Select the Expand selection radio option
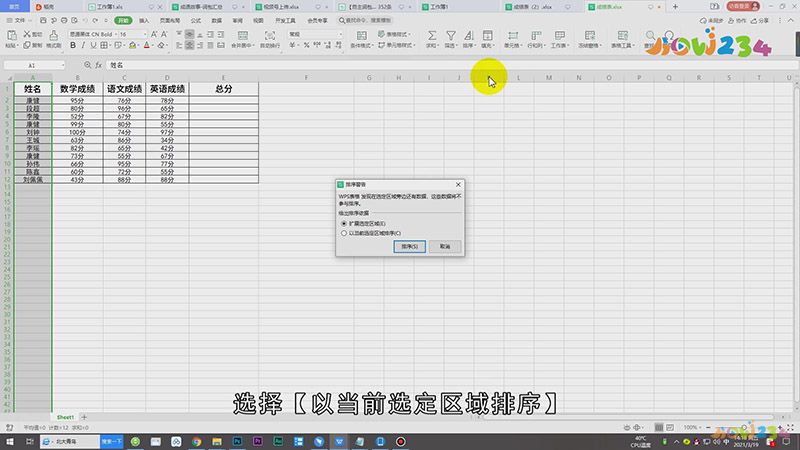800x450 pixels. tap(344, 223)
